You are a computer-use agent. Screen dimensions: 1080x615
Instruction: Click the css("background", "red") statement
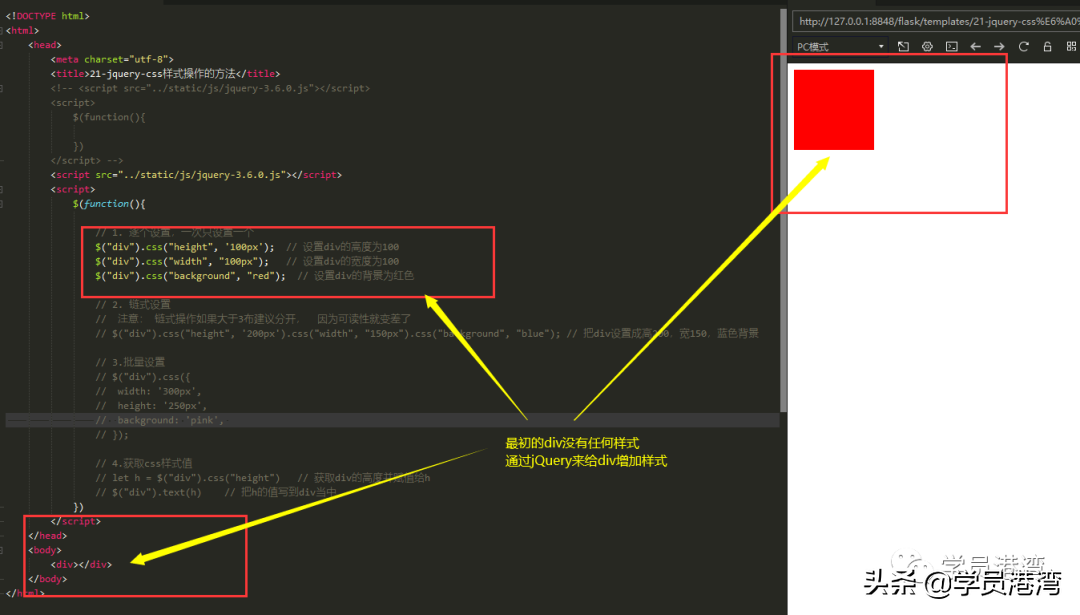pyautogui.click(x=190, y=276)
